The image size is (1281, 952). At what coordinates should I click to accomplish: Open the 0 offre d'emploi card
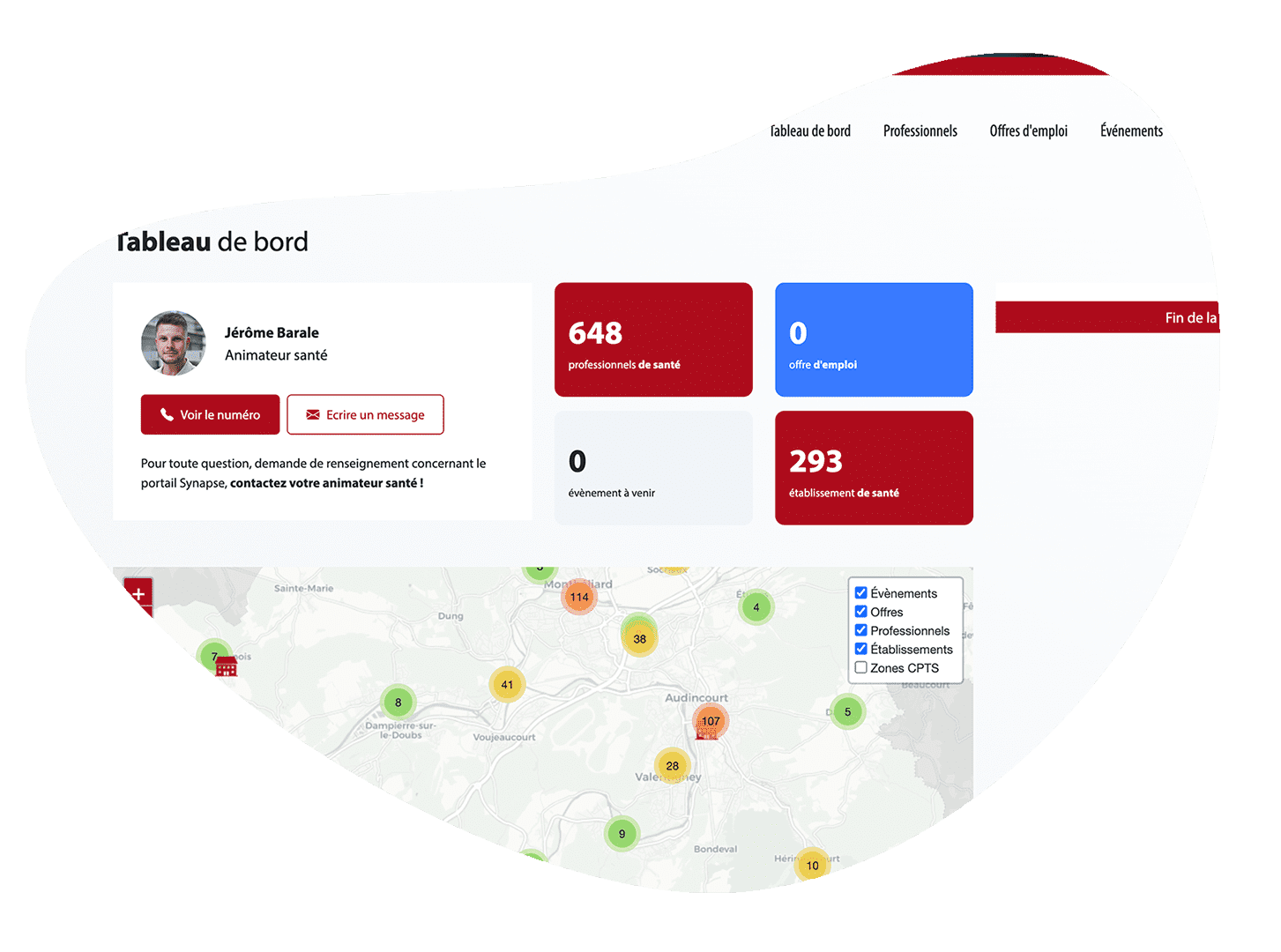click(874, 339)
